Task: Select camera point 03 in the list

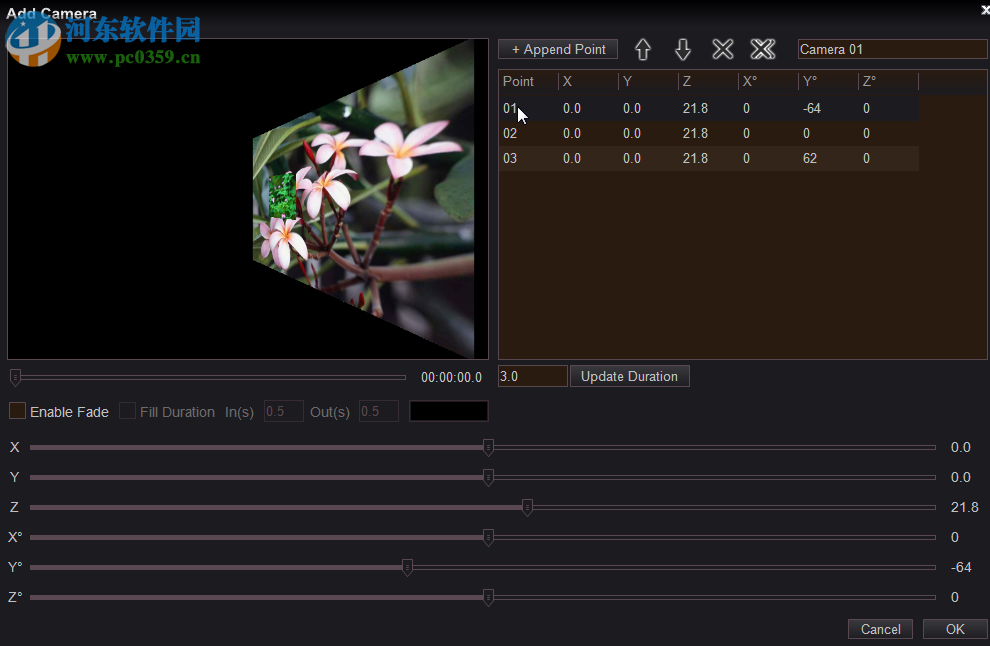Action: [600, 158]
